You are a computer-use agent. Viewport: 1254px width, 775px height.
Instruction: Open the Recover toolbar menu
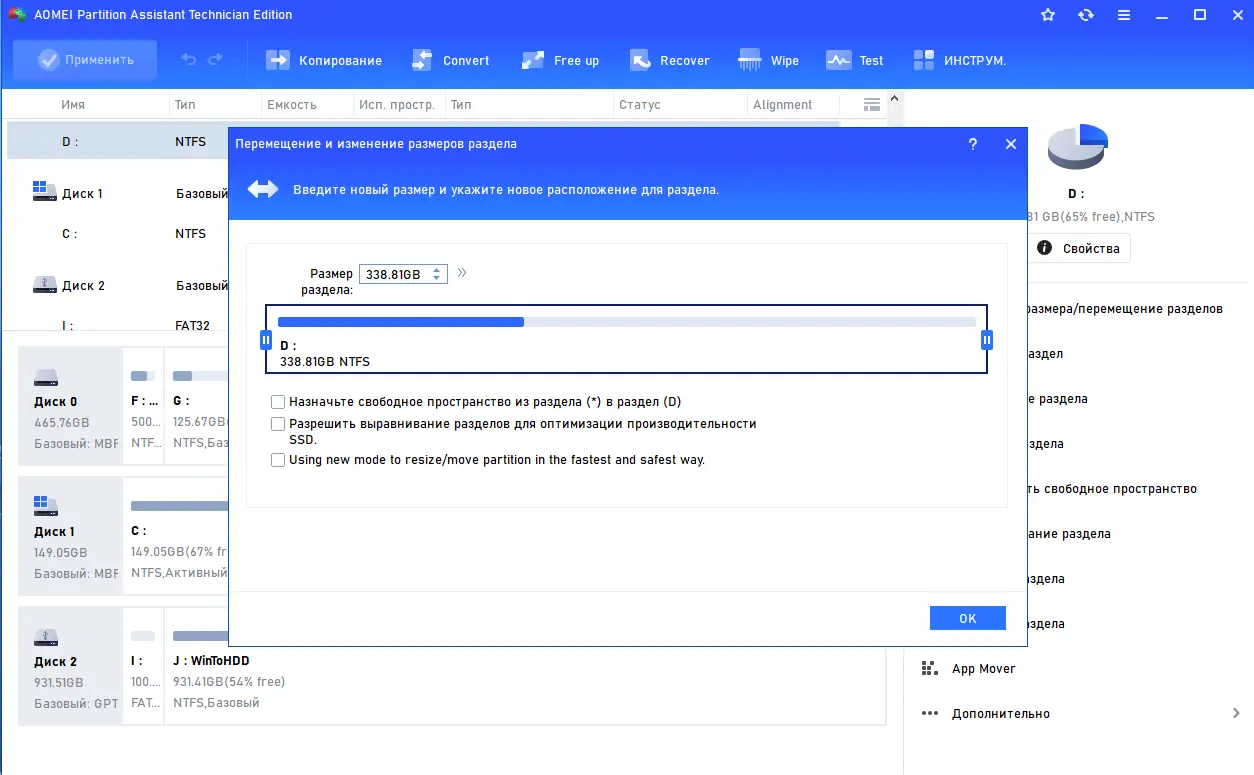(x=669, y=60)
